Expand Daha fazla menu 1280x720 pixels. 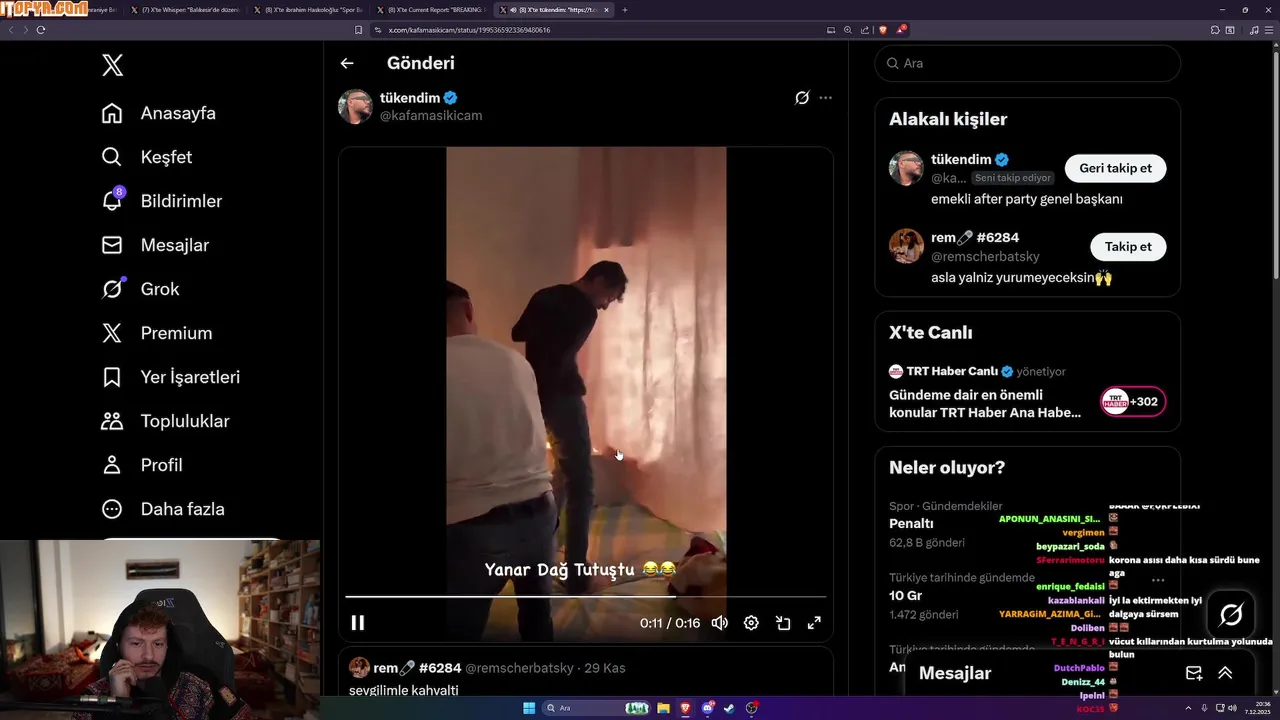coord(163,509)
